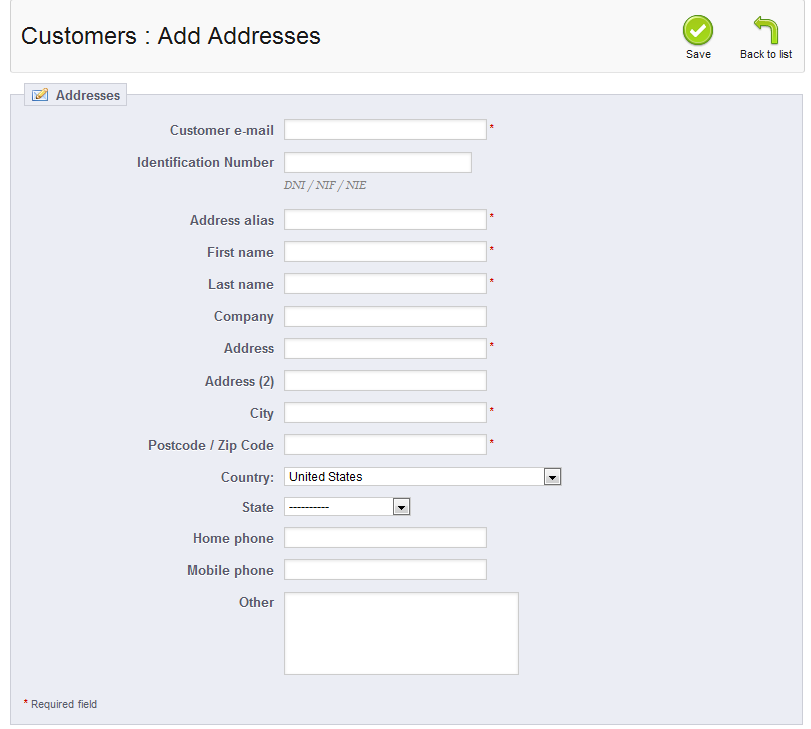811x729 pixels.
Task: Click into the City field
Action: [x=385, y=413]
